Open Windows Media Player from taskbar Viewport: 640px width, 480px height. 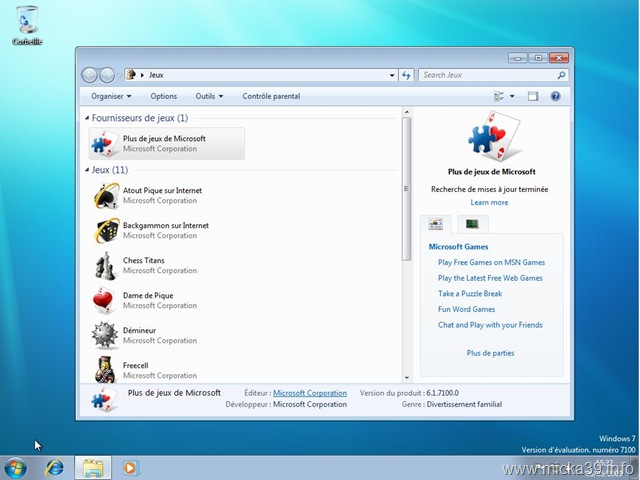tap(131, 468)
